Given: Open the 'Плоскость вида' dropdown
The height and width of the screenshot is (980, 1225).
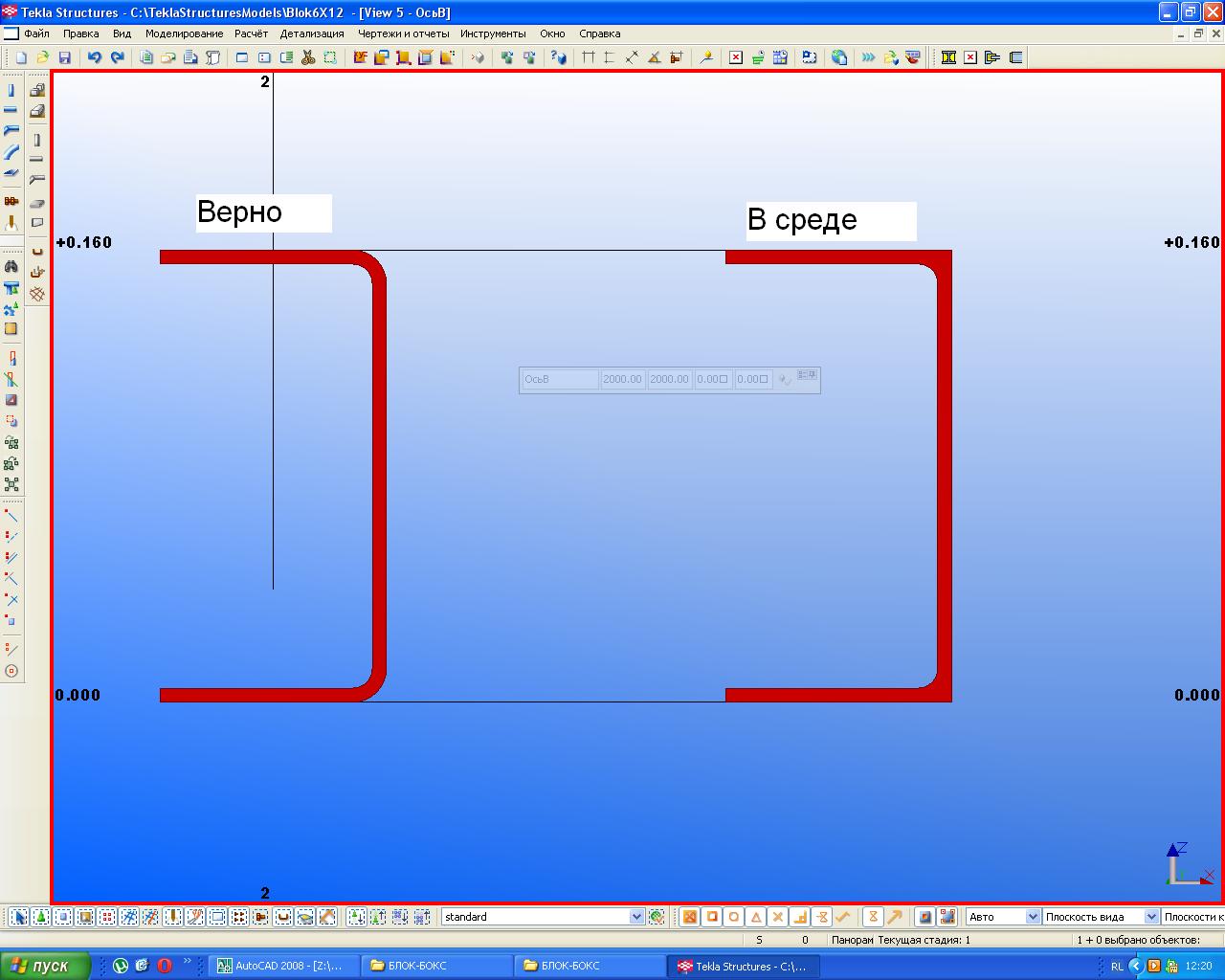Looking at the screenshot, I should click(x=1150, y=917).
